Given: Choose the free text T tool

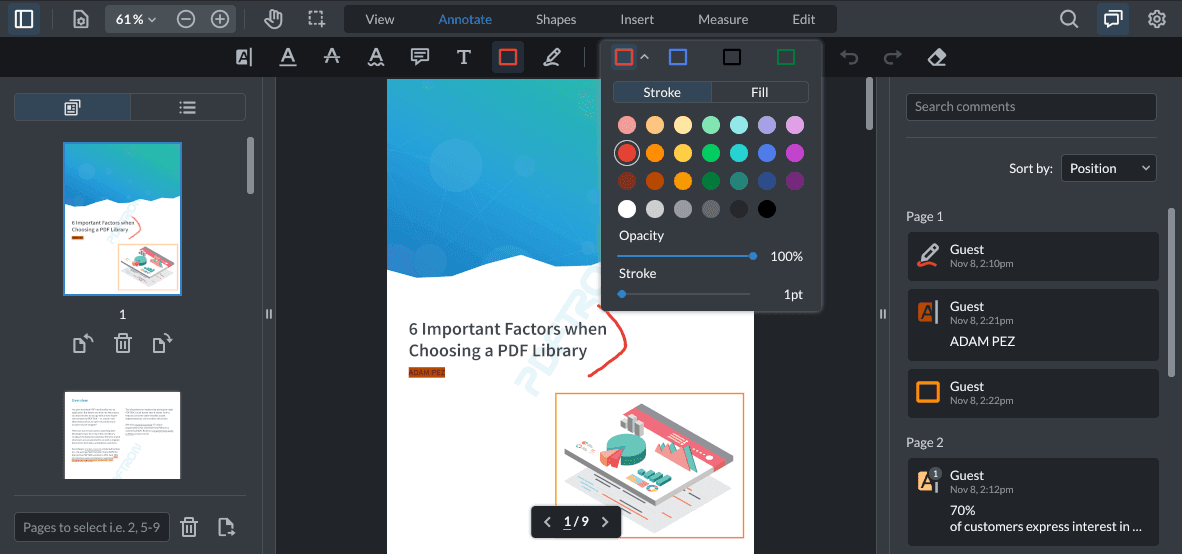Looking at the screenshot, I should pos(464,57).
